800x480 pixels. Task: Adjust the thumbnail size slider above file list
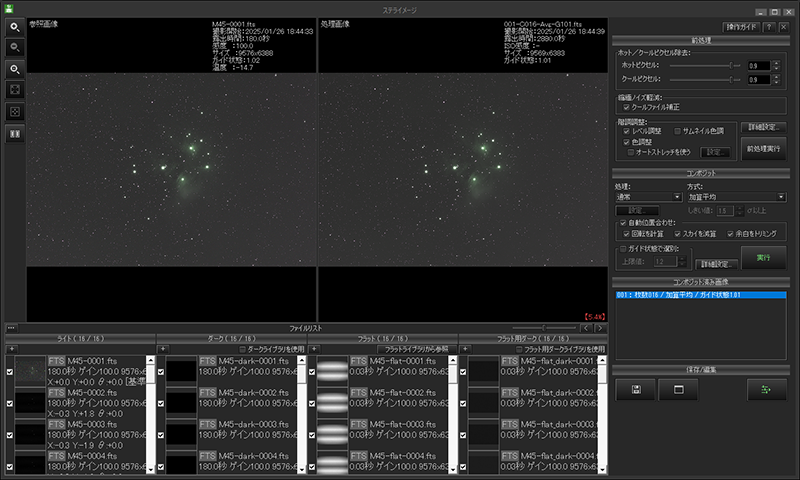pyautogui.click(x=544, y=328)
